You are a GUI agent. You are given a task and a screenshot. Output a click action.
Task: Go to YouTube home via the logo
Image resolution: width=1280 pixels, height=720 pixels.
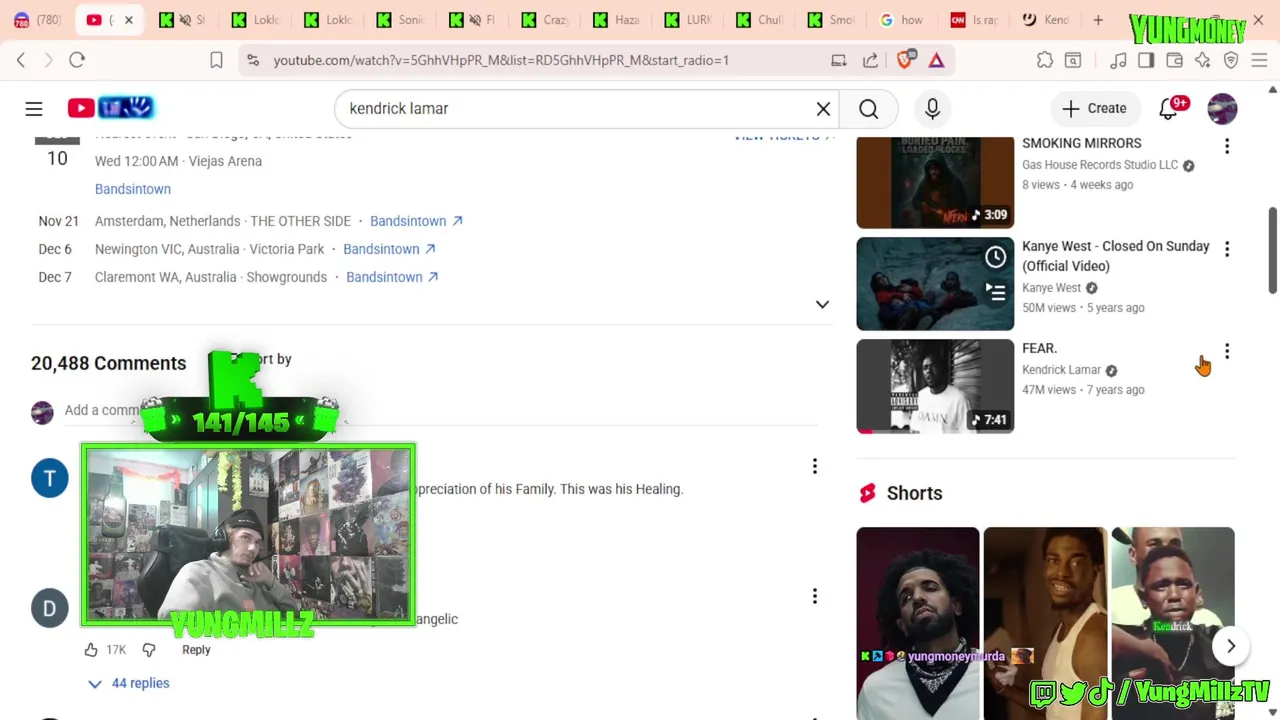pyautogui.click(x=111, y=108)
